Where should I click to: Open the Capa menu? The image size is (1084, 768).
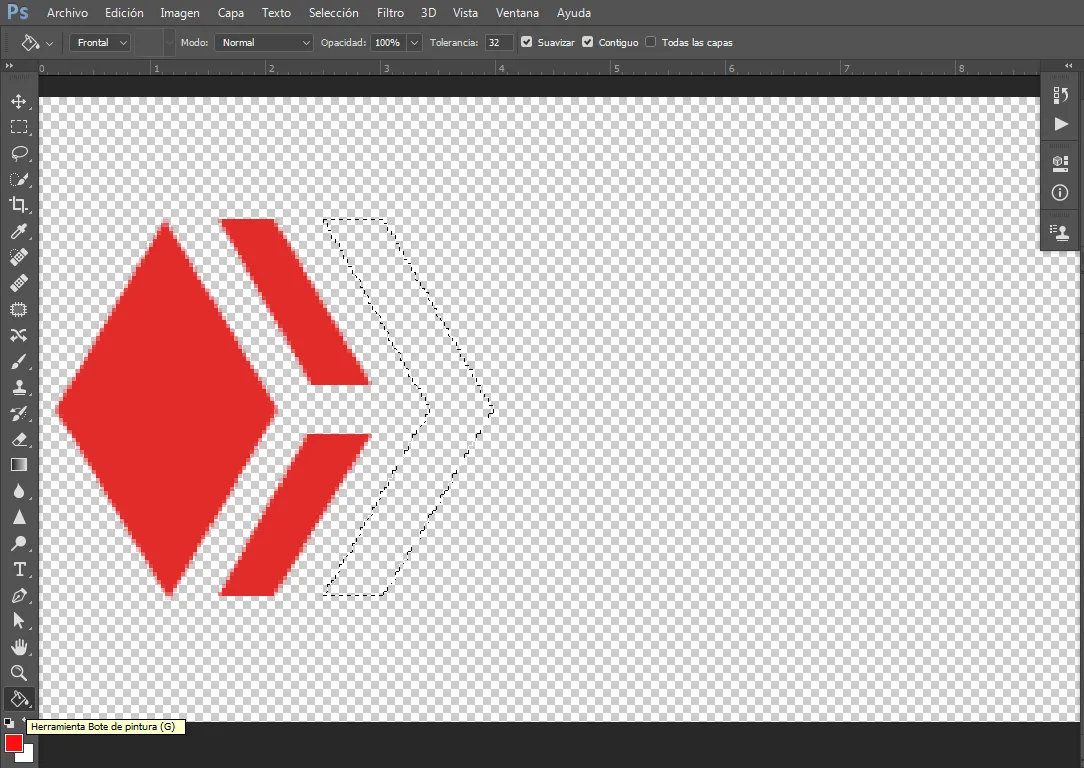tap(231, 12)
